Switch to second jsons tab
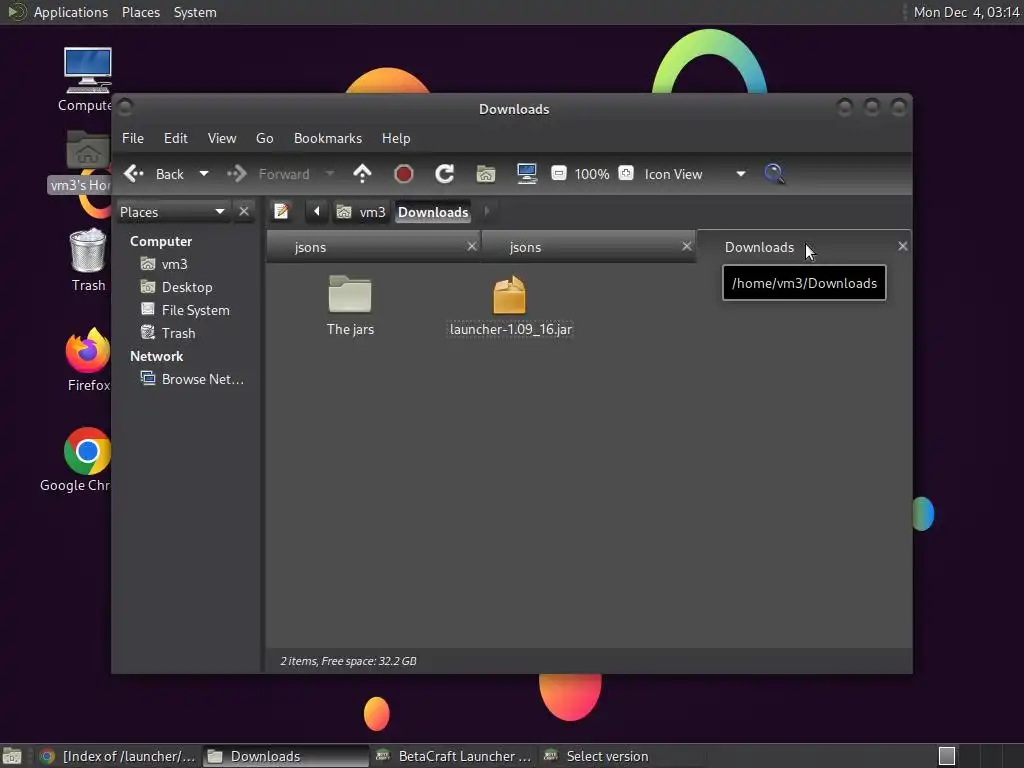This screenshot has width=1024, height=768. tap(588, 247)
